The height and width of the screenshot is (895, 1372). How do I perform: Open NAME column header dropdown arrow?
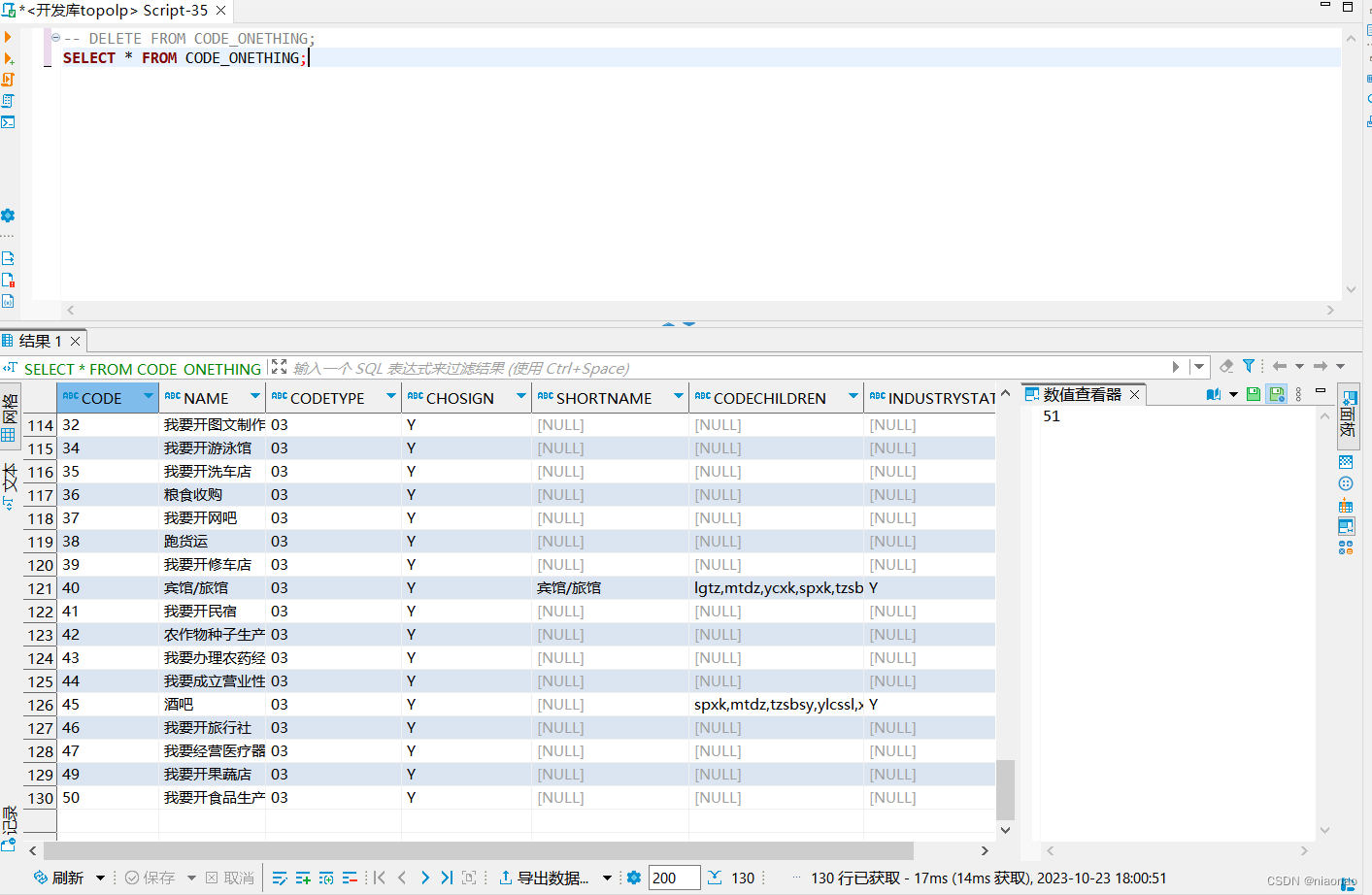pyautogui.click(x=255, y=396)
